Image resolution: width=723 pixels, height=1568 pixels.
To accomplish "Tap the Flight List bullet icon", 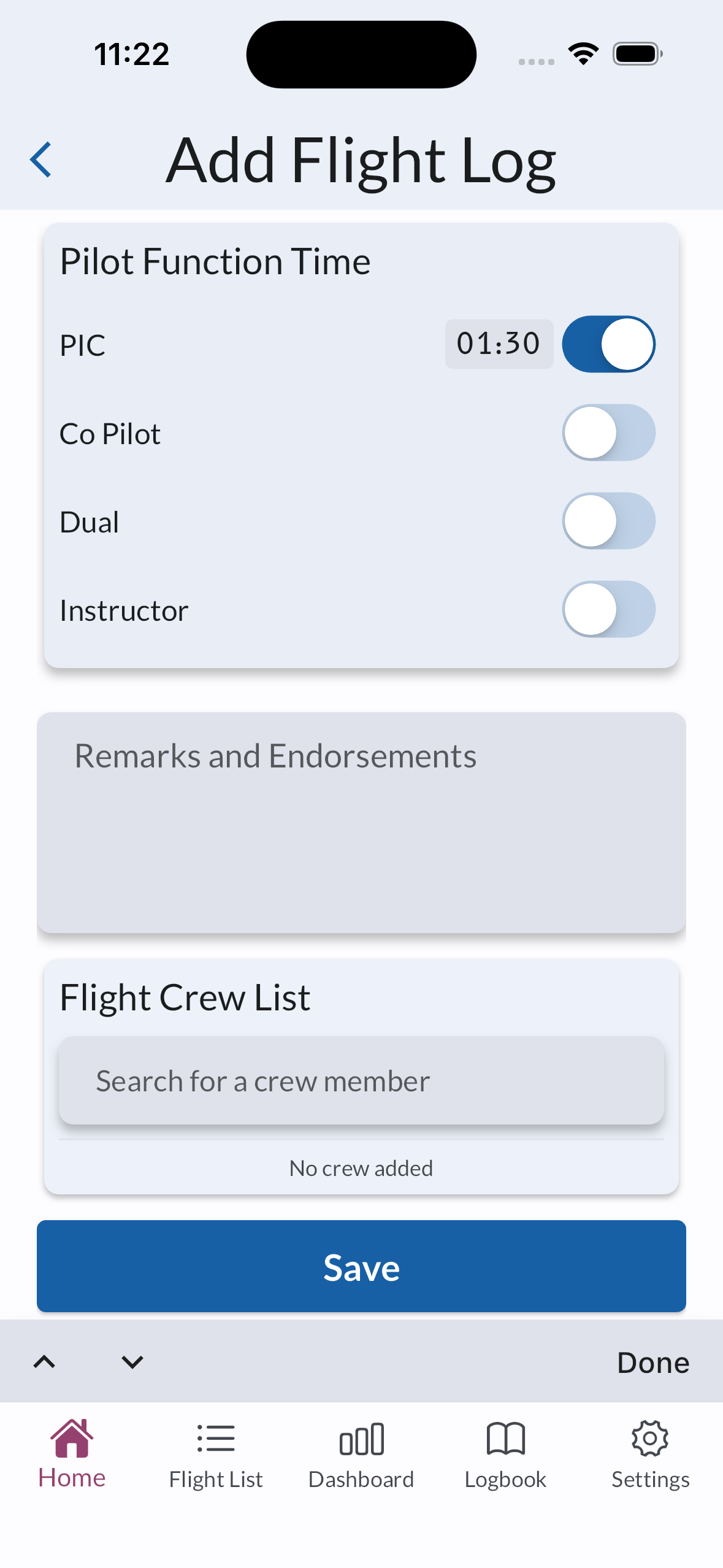I will coord(216,1439).
